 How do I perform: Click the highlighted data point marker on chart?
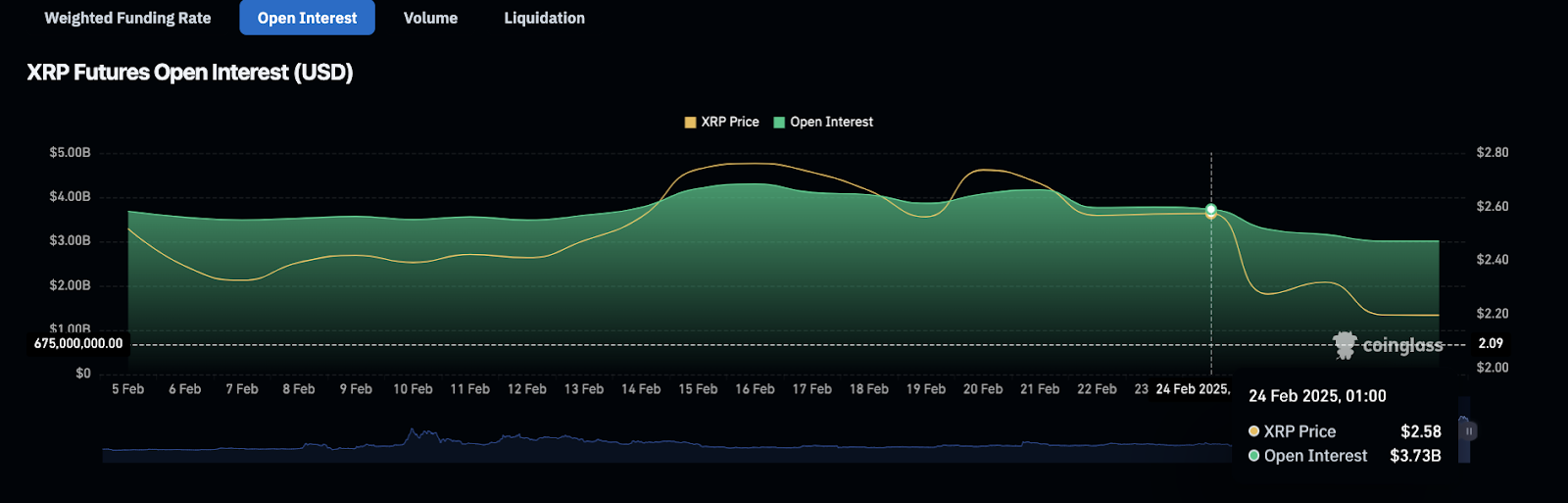[1211, 210]
